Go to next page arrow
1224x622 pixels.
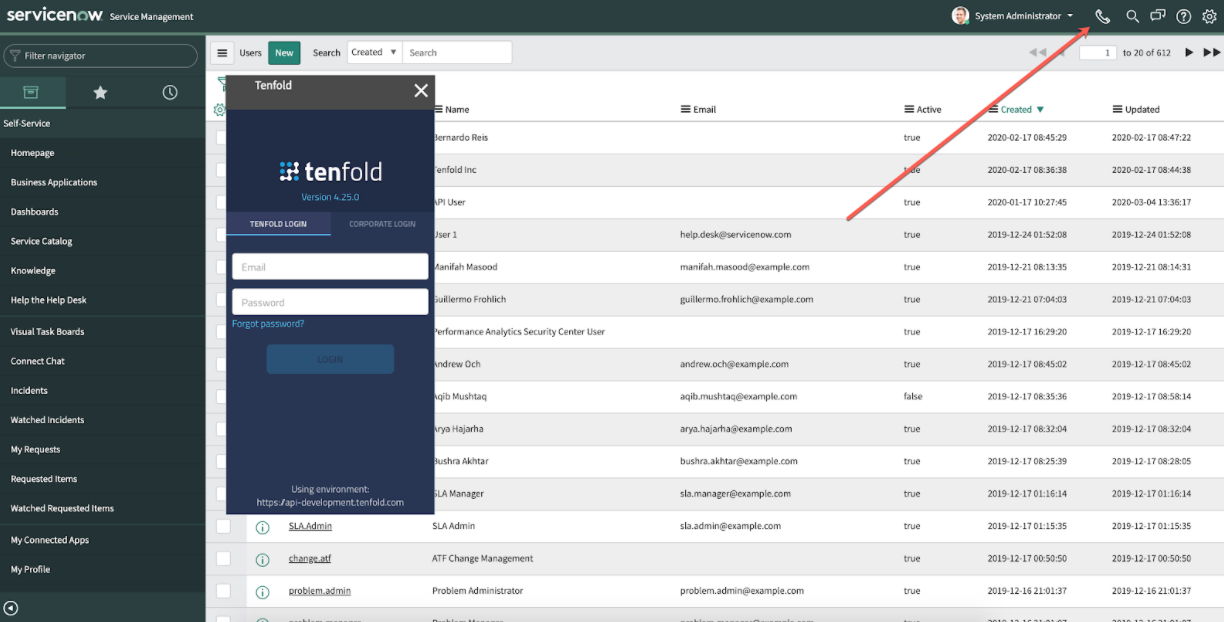1189,52
